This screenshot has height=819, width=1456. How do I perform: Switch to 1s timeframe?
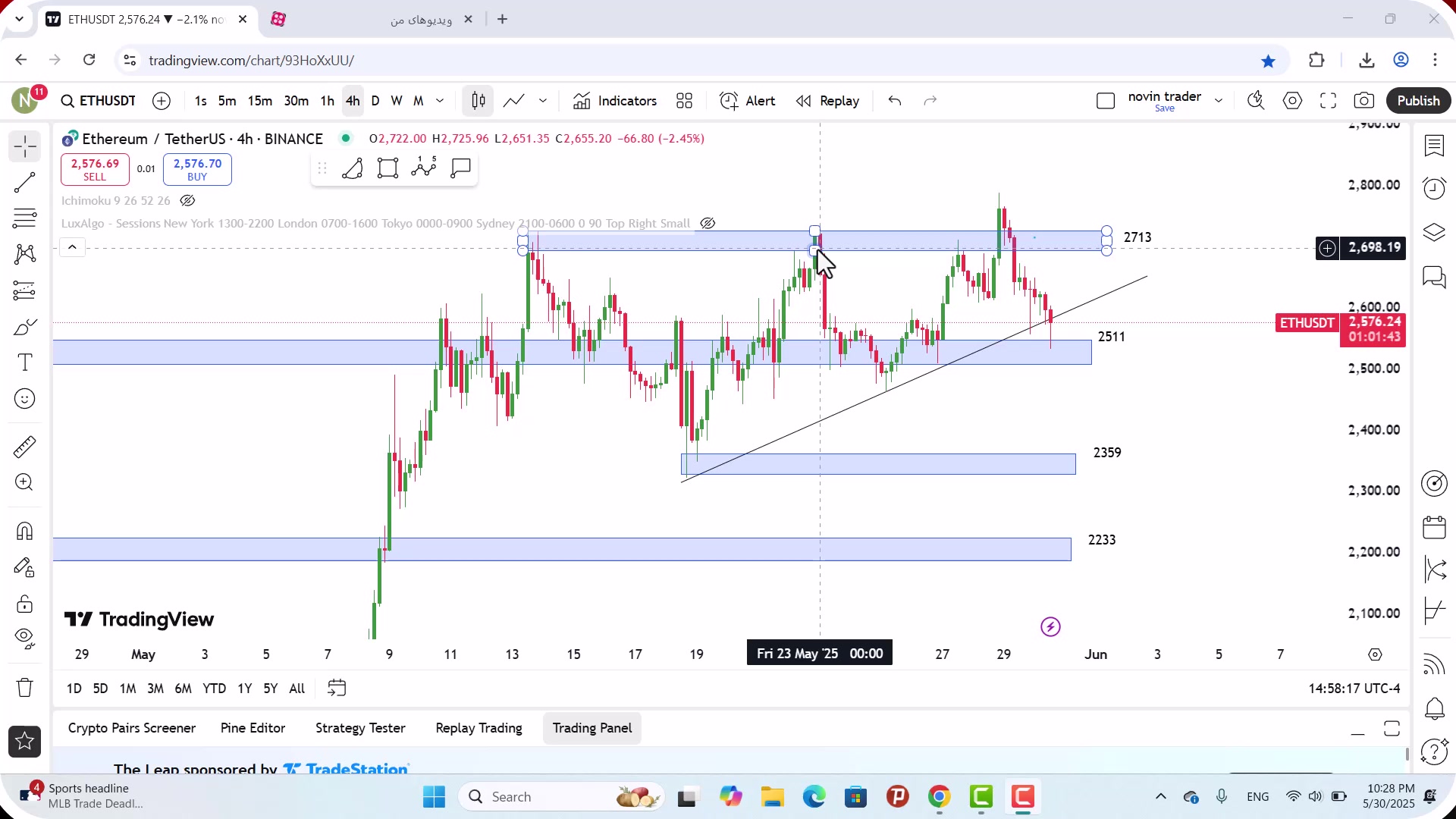(200, 101)
